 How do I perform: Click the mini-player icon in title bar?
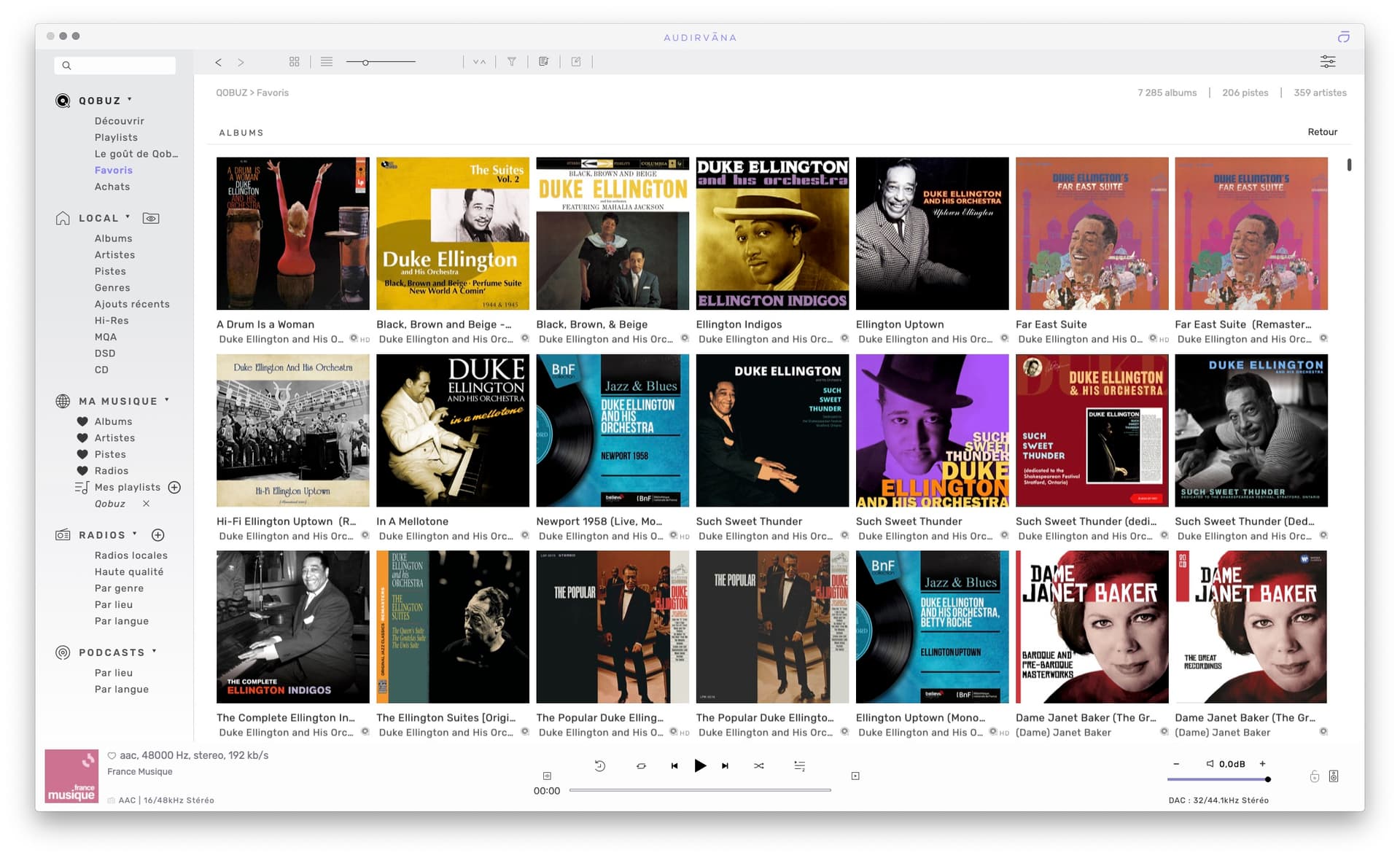pos(1343,37)
